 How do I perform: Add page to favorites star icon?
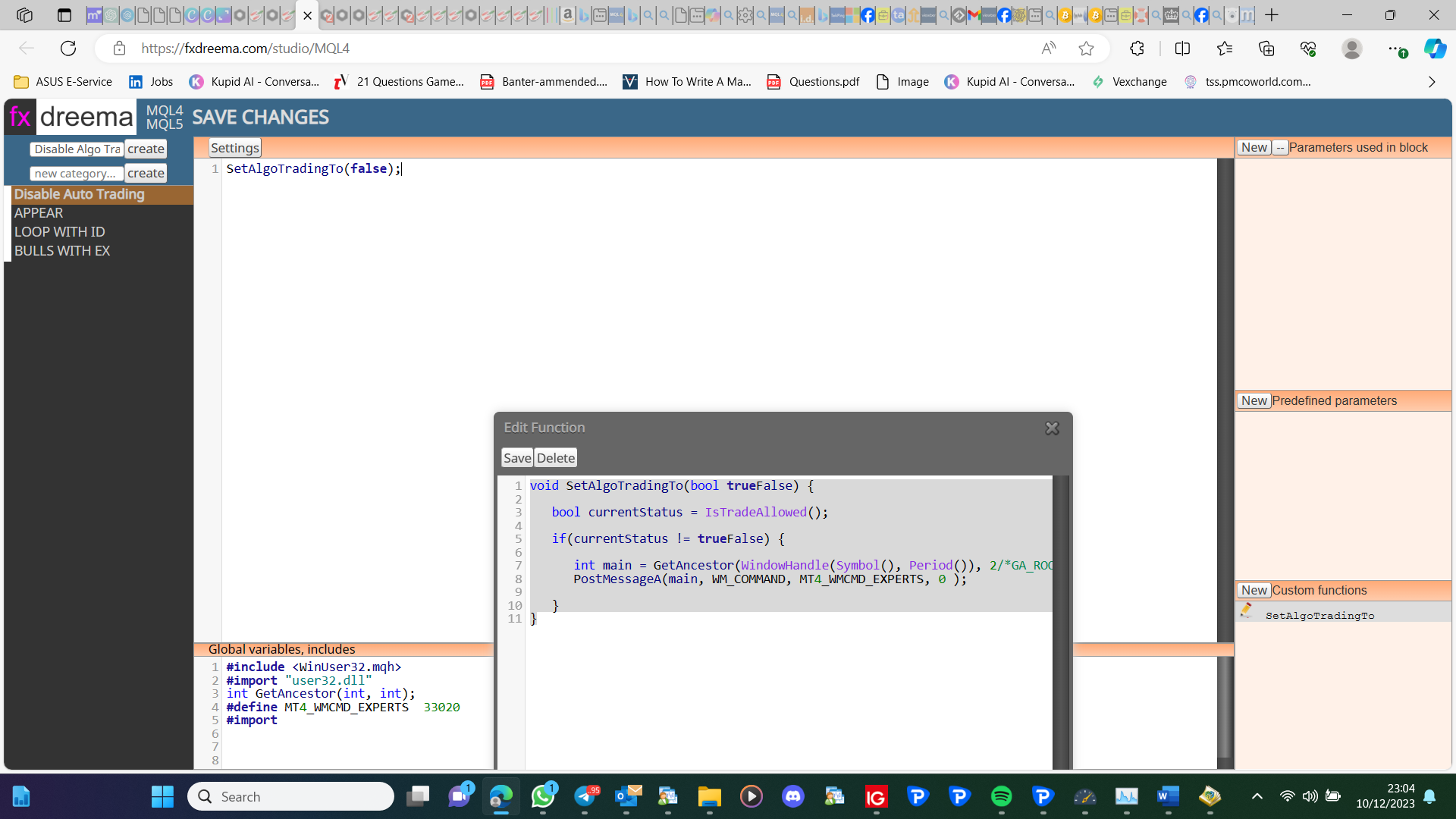[1086, 49]
